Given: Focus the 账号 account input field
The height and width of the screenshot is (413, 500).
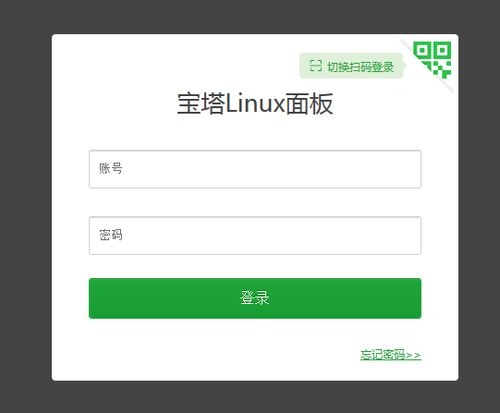Looking at the screenshot, I should (x=255, y=169).
